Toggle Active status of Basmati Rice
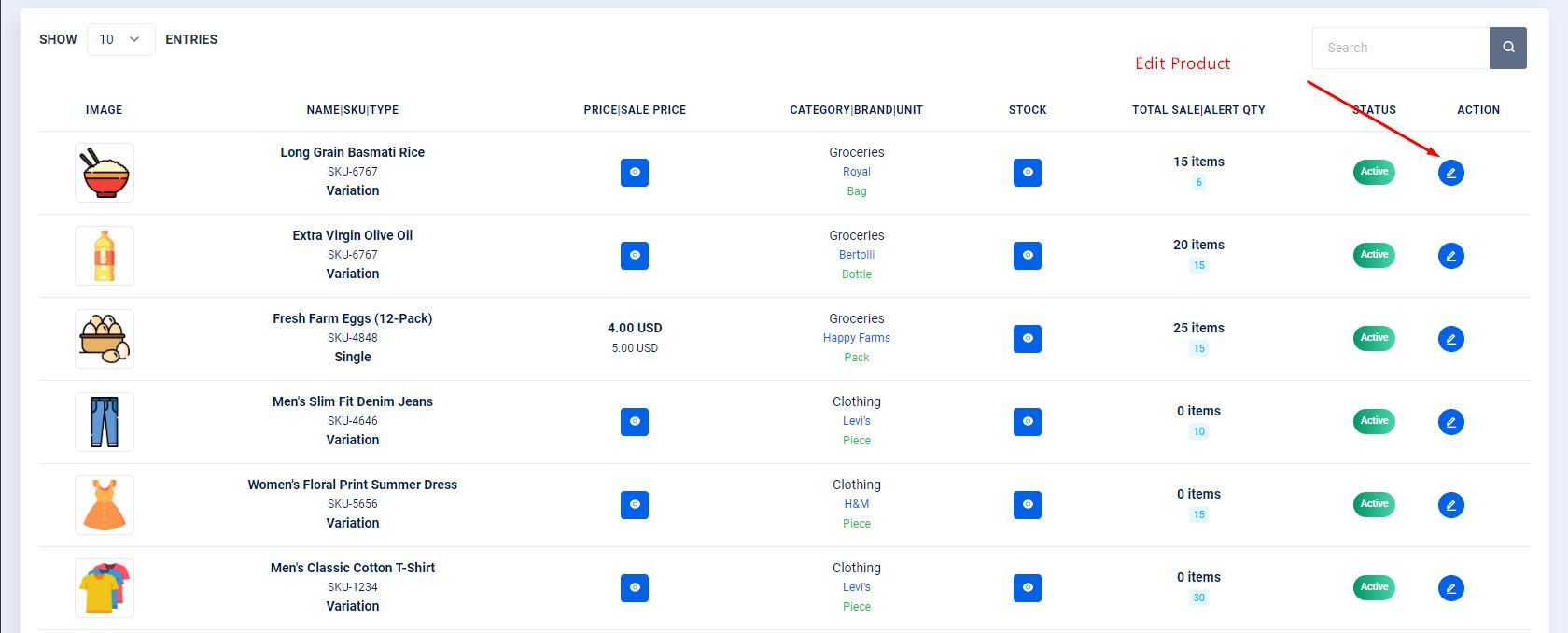1568x633 pixels. [x=1374, y=172]
